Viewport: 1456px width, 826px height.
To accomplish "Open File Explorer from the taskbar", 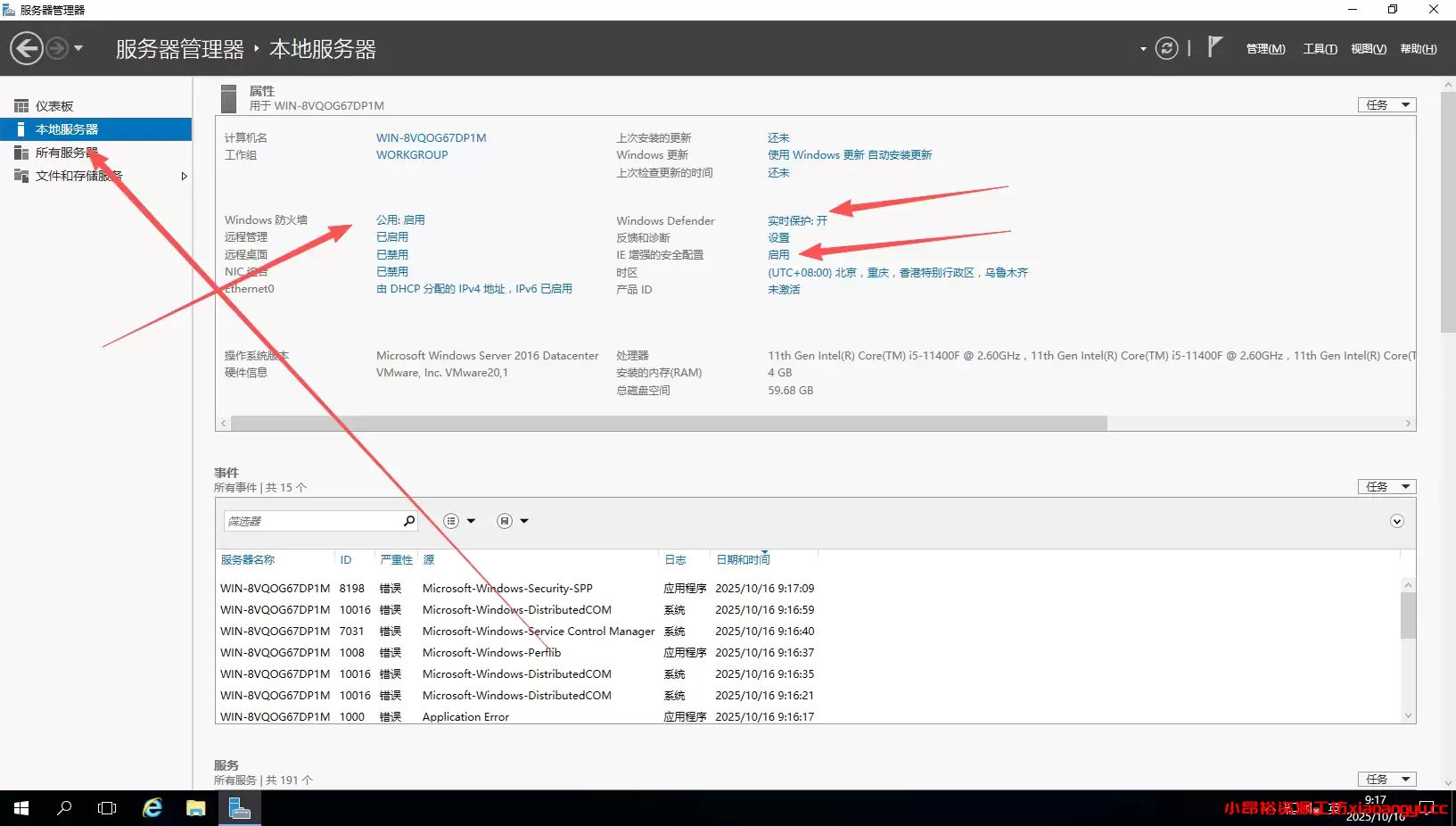I will [195, 808].
